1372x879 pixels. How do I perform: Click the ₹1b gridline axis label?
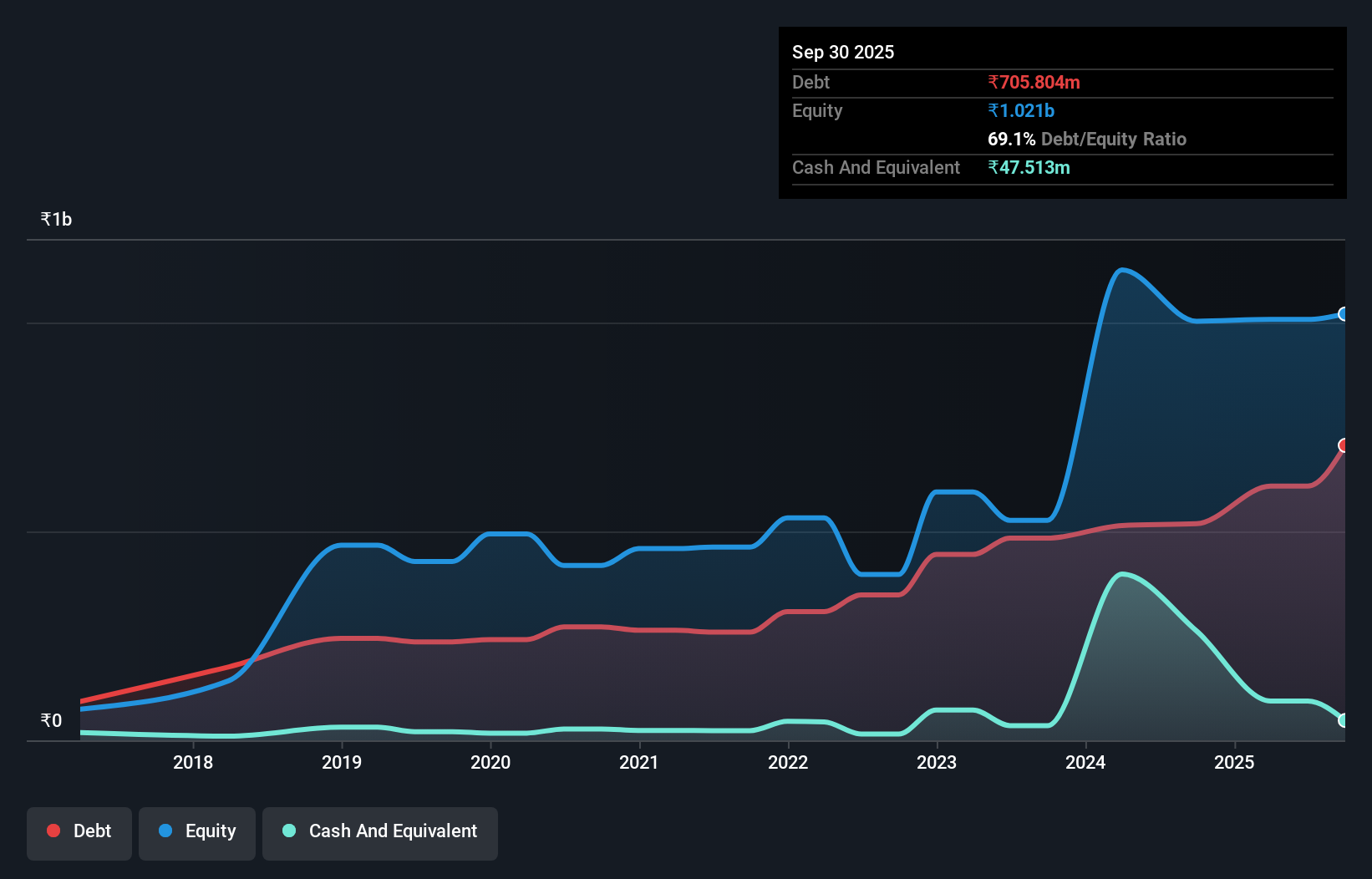[55, 218]
